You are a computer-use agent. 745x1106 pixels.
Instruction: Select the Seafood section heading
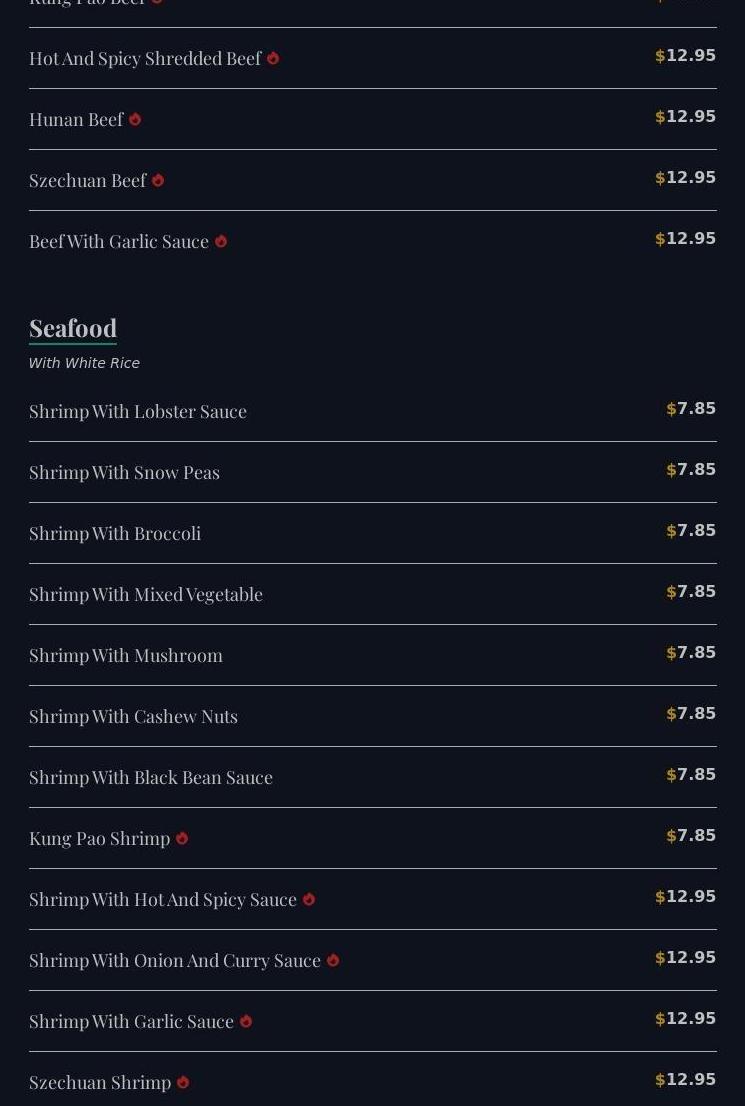pyautogui.click(x=73, y=328)
